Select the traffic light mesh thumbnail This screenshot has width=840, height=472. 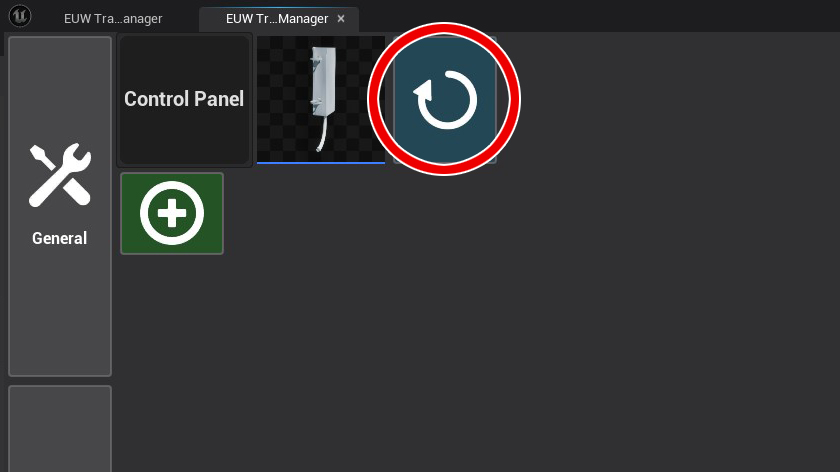pos(321,100)
